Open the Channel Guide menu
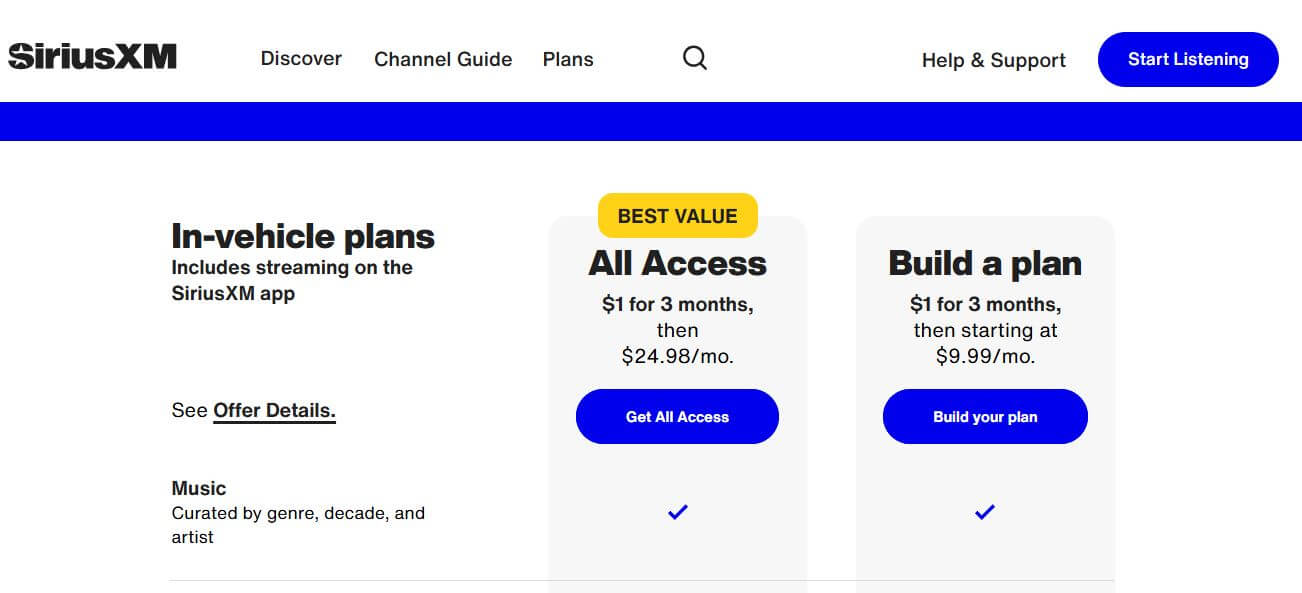1302x593 pixels. [442, 59]
